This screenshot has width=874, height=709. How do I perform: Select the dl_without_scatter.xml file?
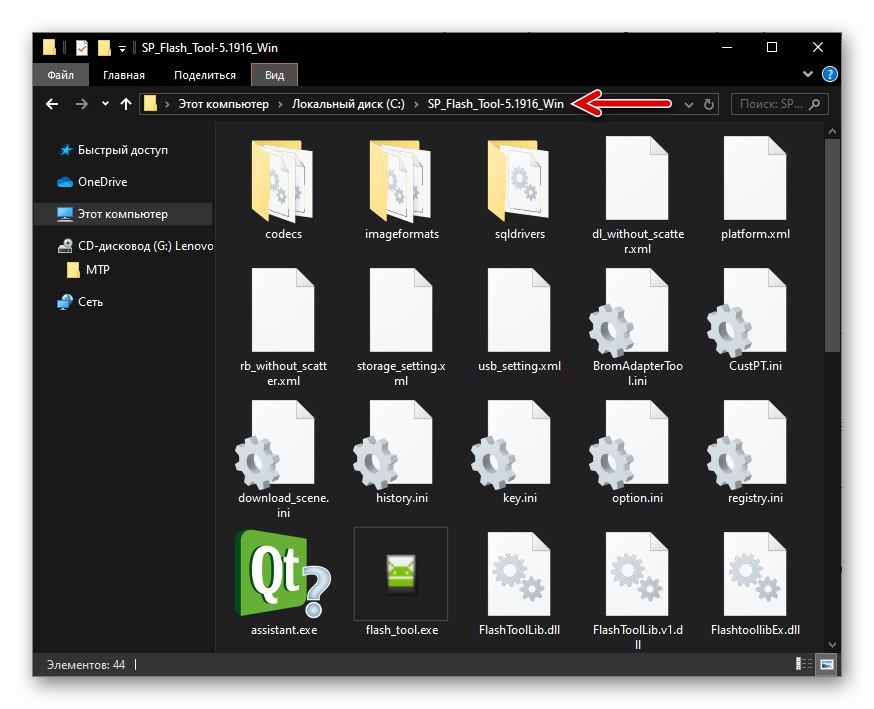(638, 196)
